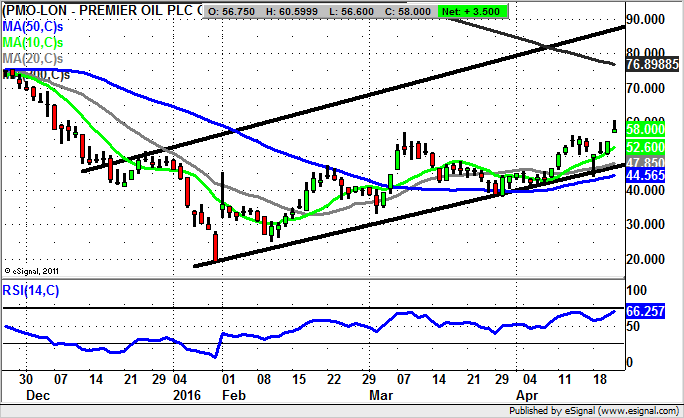
Task: Click the Net +3.500 change box
Action: (x=472, y=11)
